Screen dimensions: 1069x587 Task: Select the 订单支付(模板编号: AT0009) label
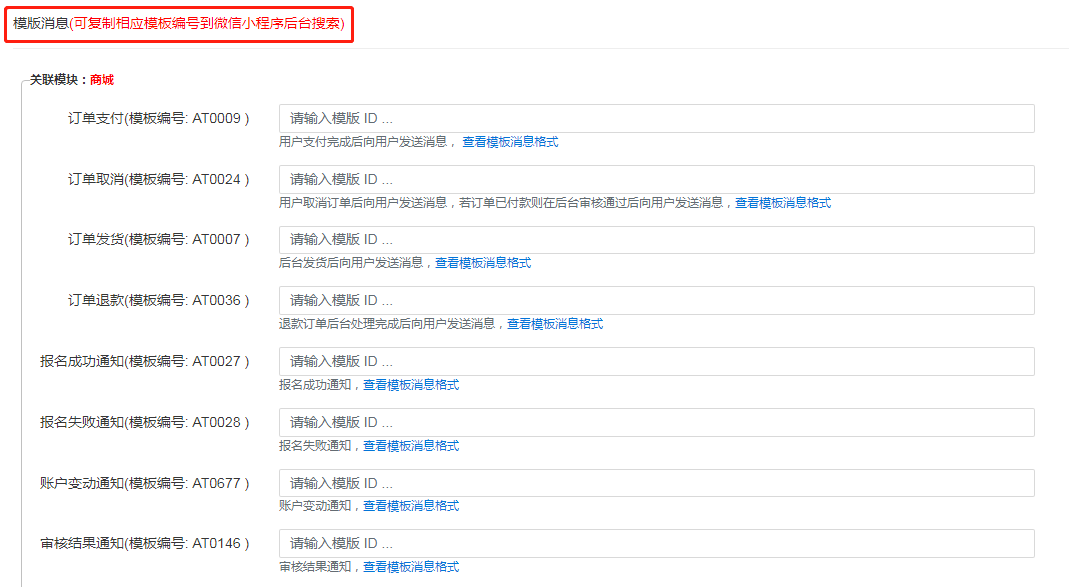click(159, 119)
